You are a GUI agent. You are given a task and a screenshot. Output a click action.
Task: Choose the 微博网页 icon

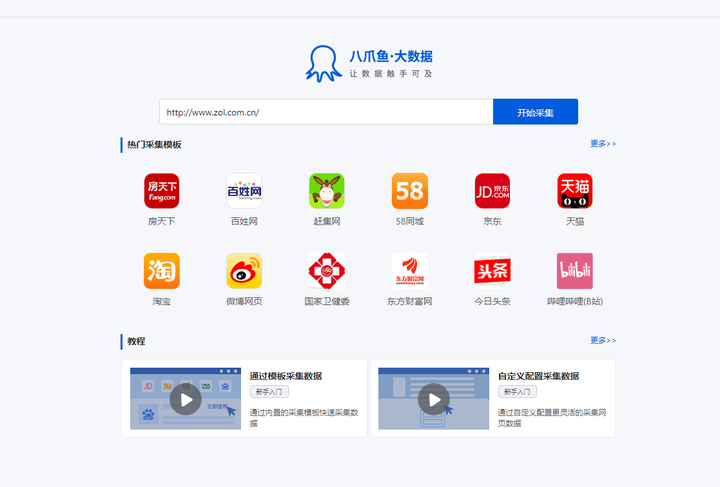point(244,271)
